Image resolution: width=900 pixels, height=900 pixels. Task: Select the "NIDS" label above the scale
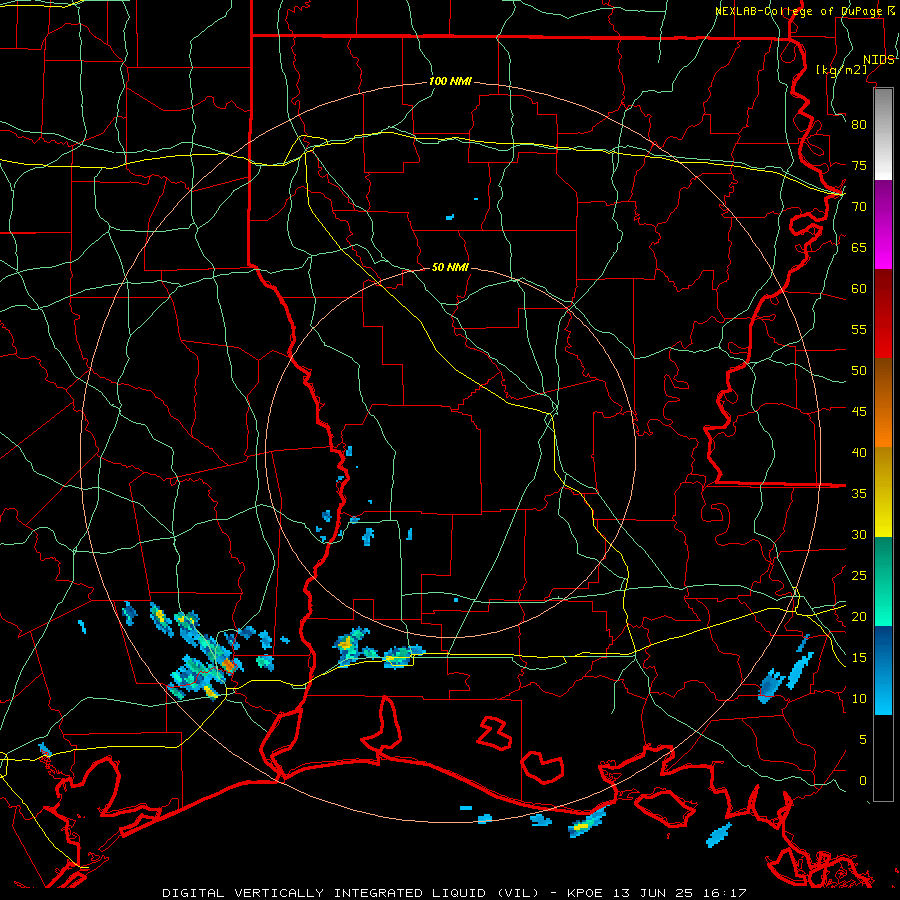tap(878, 60)
